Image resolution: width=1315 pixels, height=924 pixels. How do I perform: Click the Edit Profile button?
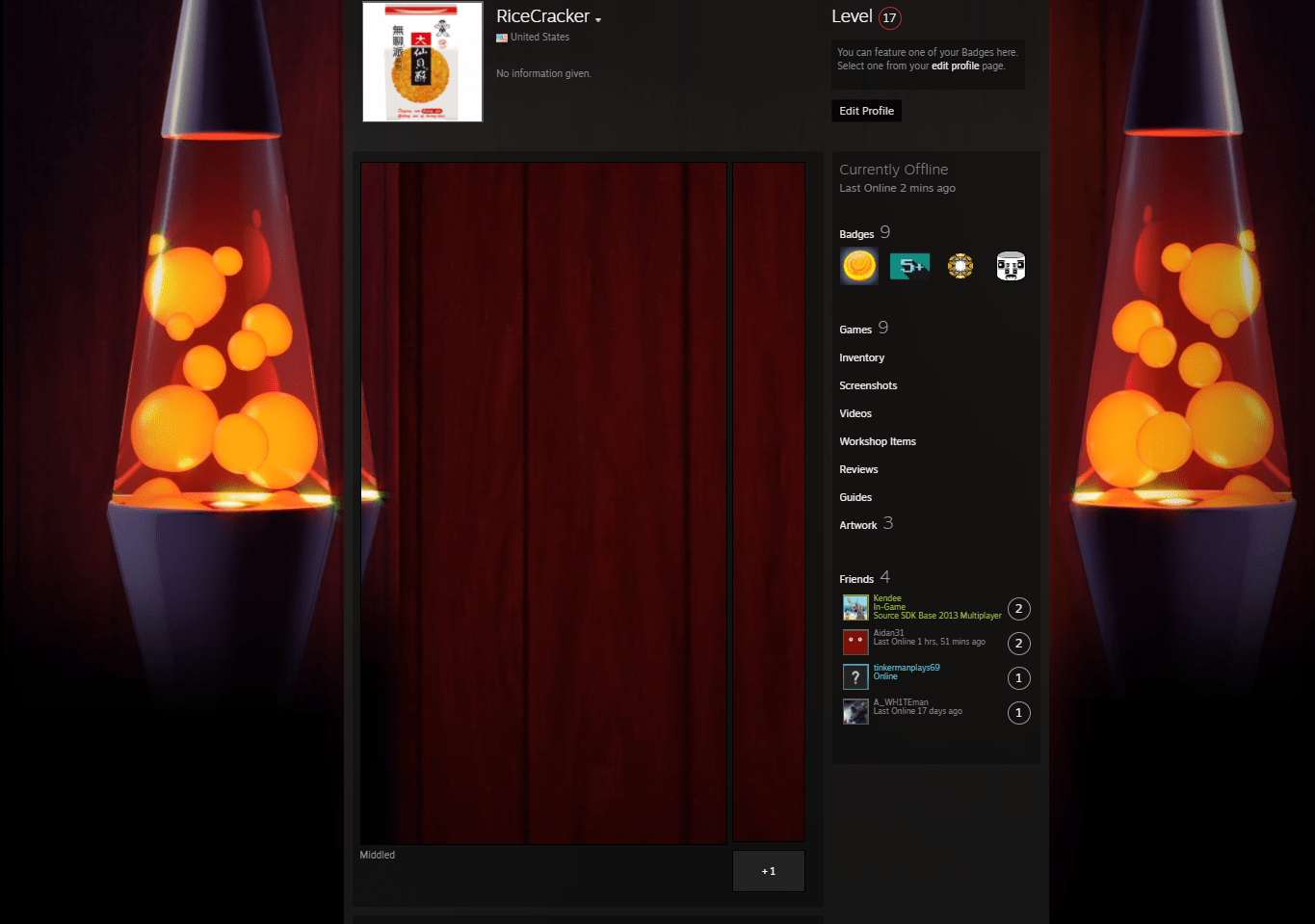[866, 111]
